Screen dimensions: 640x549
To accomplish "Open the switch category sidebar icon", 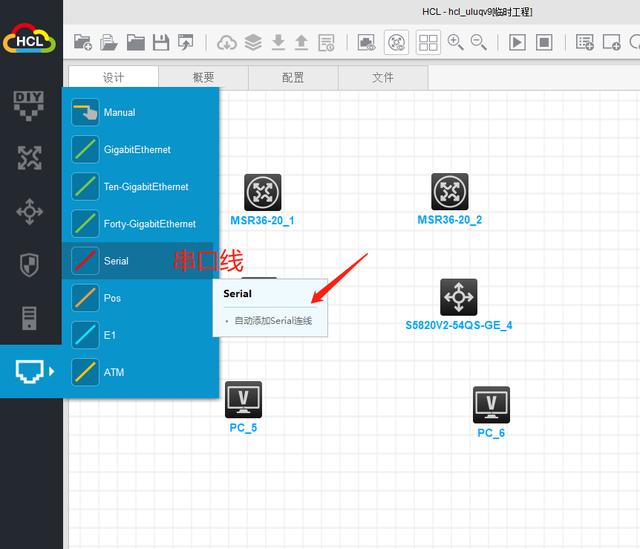I will click(29, 211).
